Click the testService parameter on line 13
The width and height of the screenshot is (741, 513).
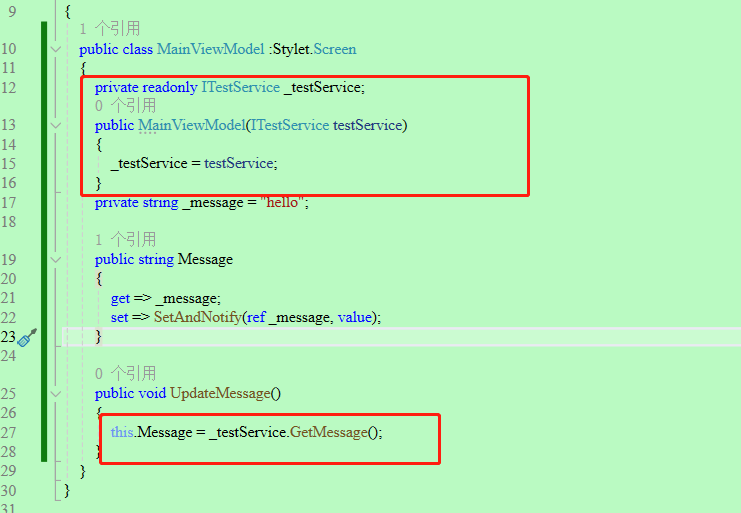(367, 125)
